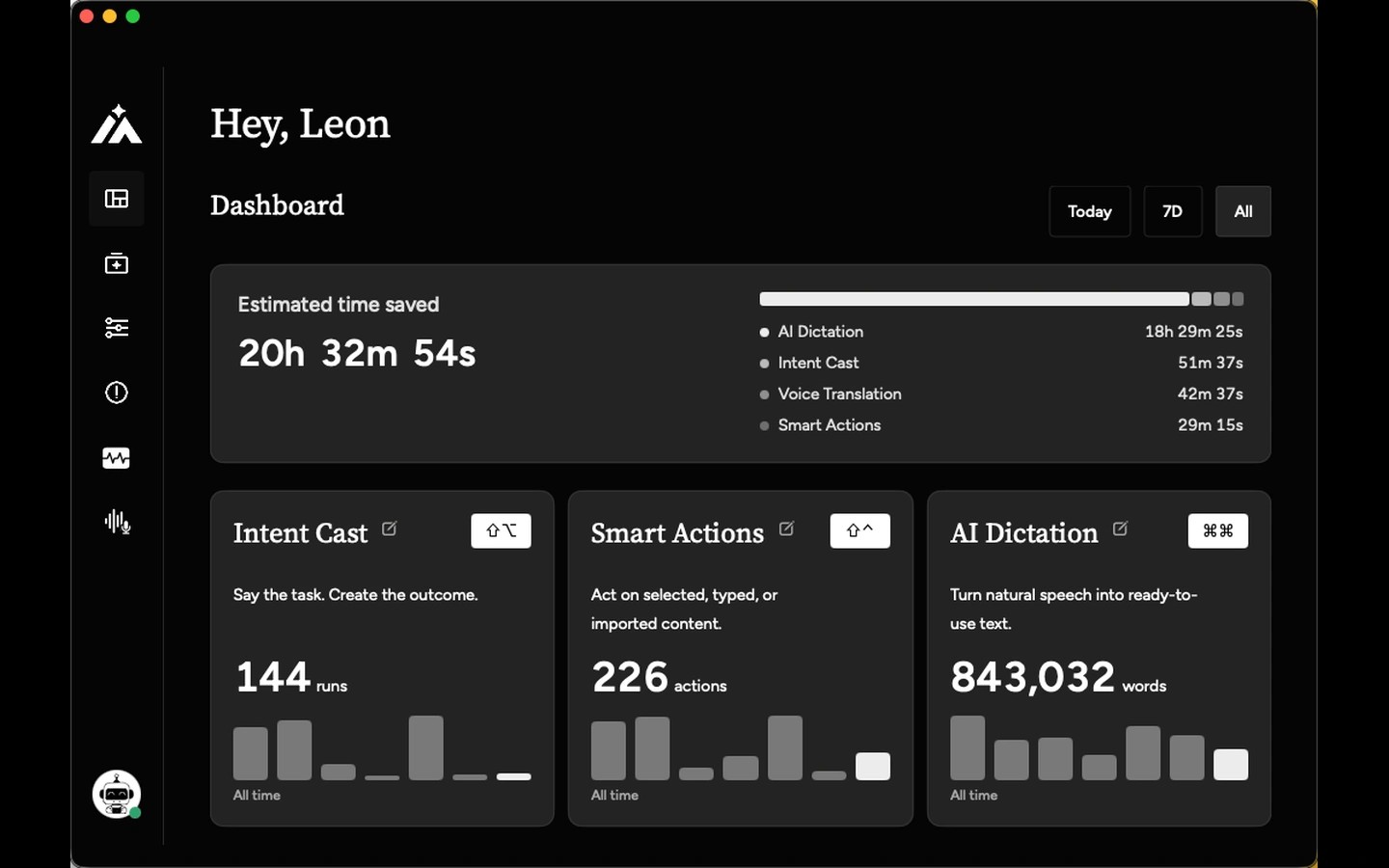Switch the dashboard range to Today
The height and width of the screenshot is (868, 1389).
coord(1090,211)
